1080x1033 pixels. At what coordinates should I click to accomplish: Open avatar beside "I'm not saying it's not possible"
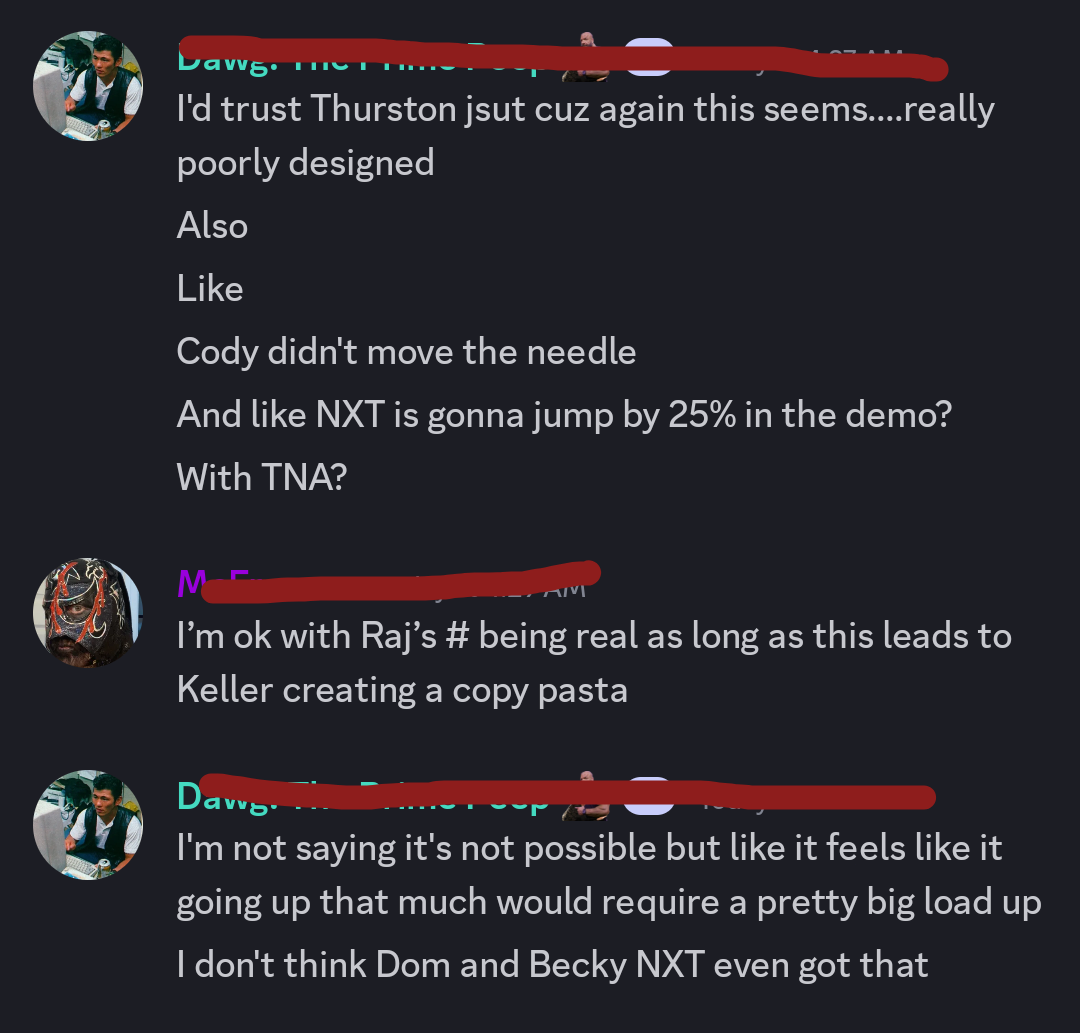point(88,825)
